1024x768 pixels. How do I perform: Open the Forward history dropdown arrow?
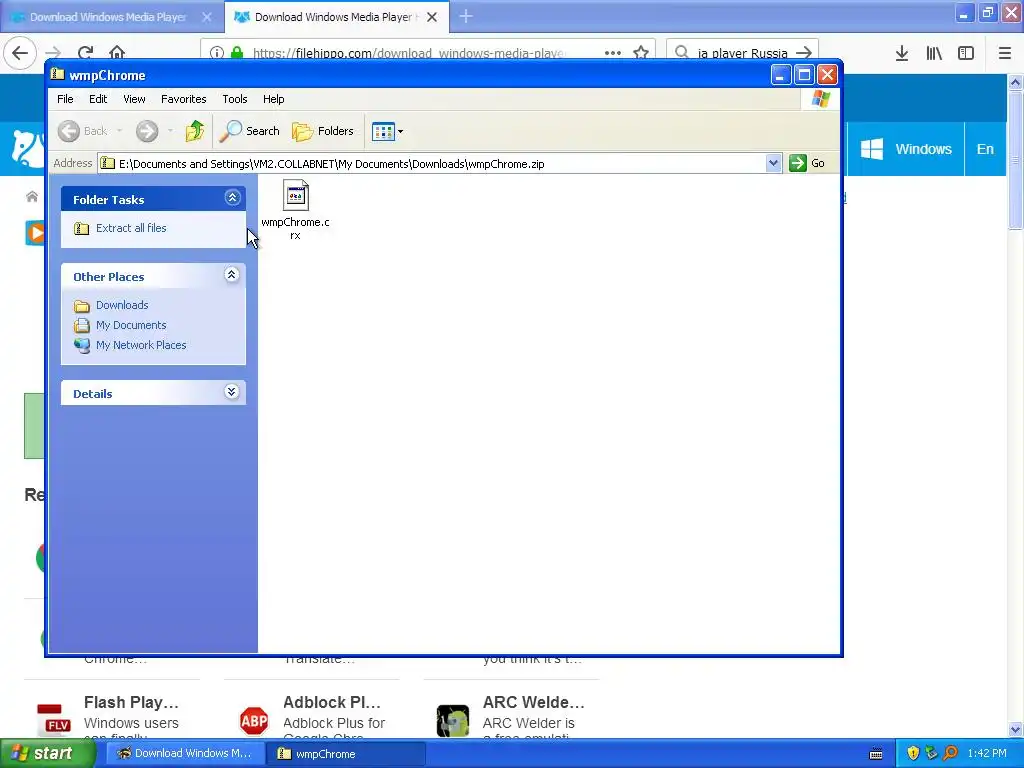click(170, 131)
